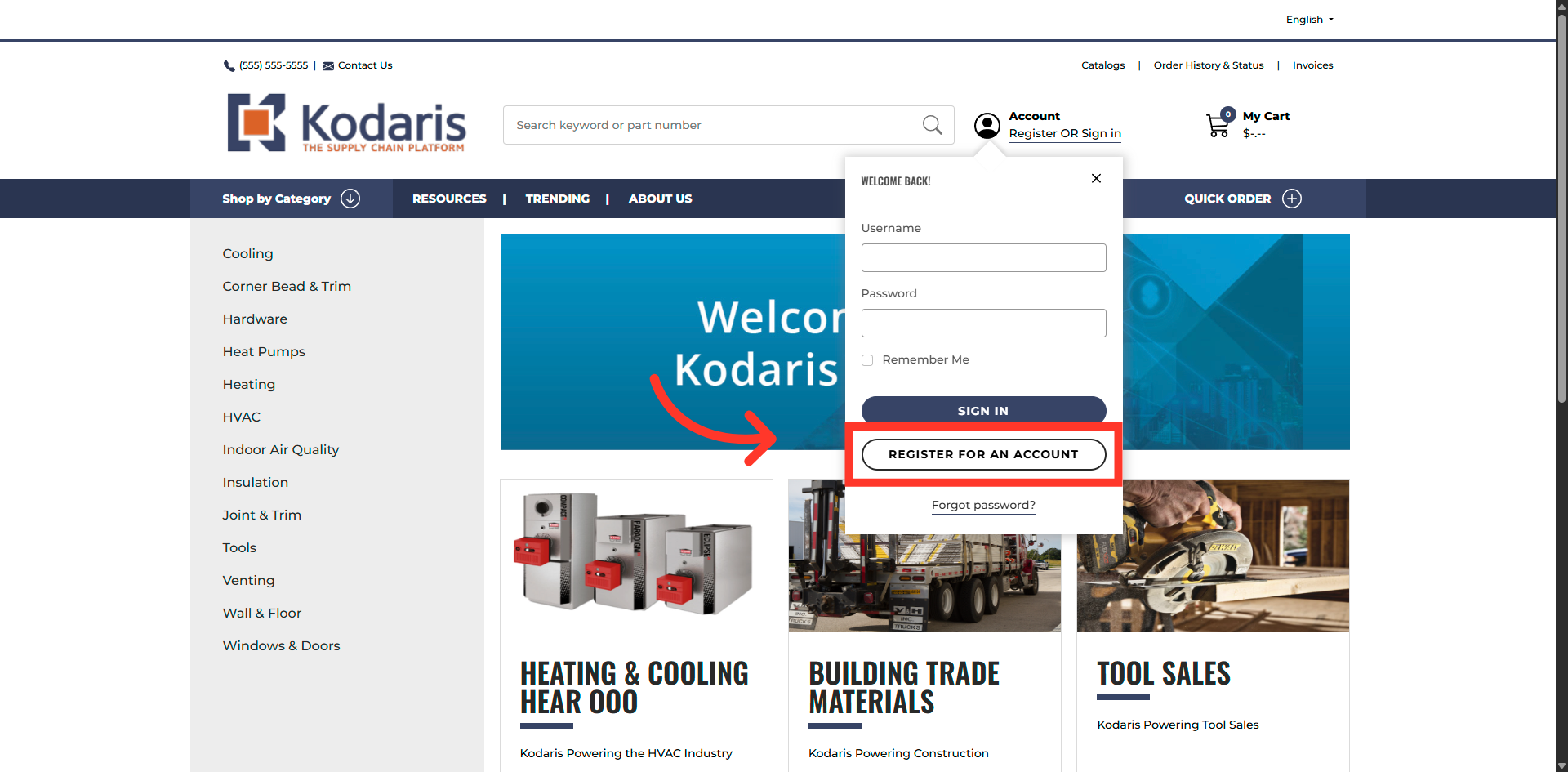Select the Wall & Floor category

(261, 614)
